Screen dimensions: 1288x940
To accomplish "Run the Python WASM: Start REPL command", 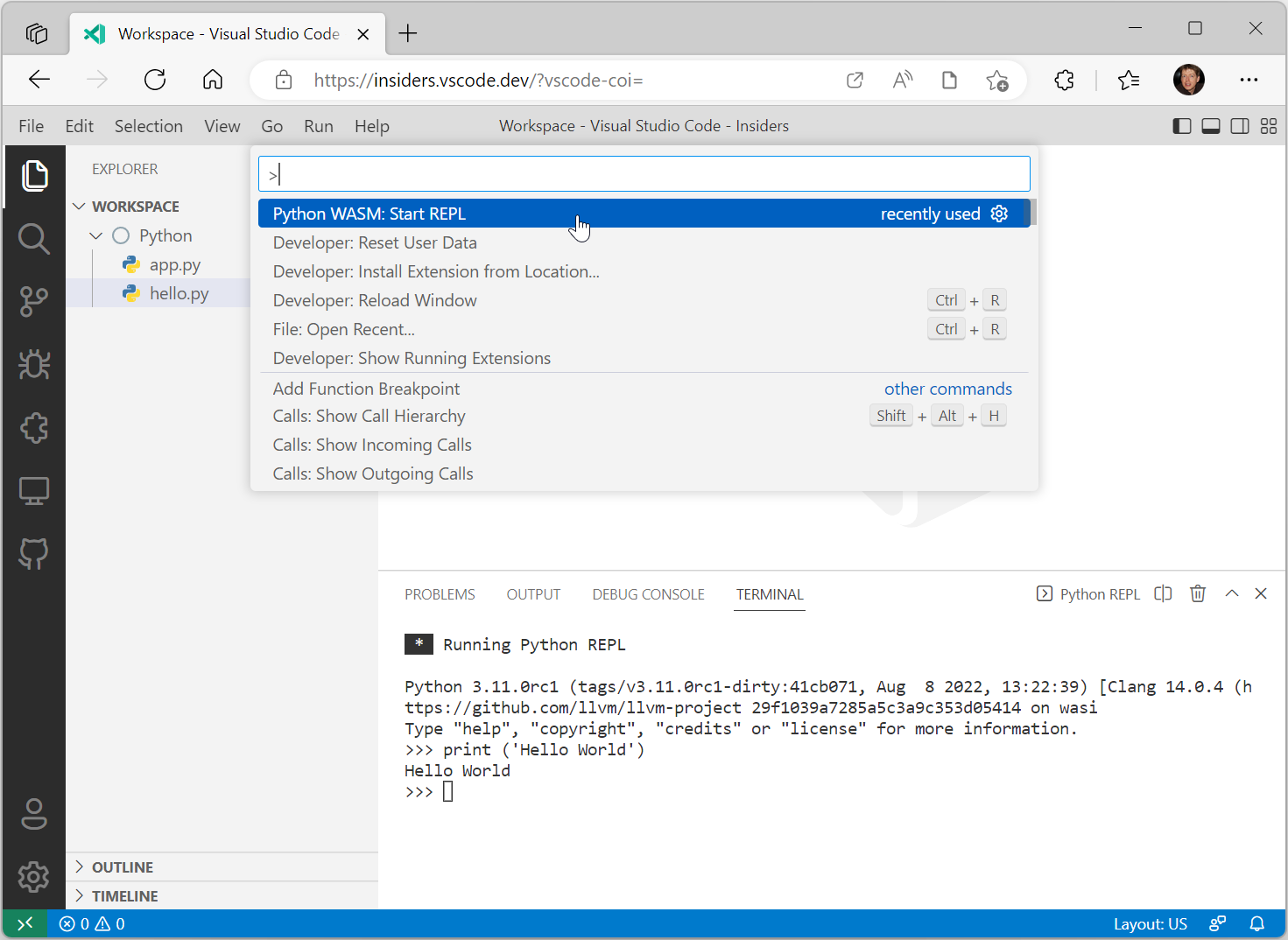I will pos(368,213).
